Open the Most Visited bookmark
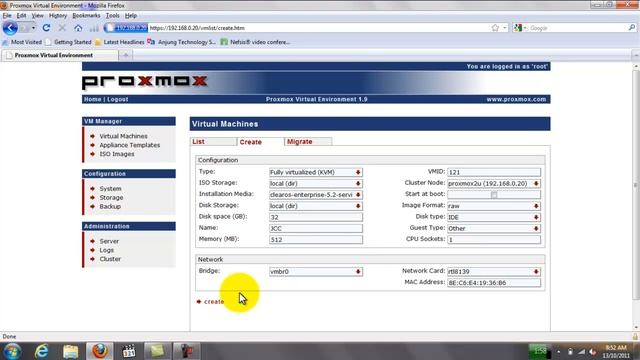This screenshot has height=360, width=640. [22, 42]
